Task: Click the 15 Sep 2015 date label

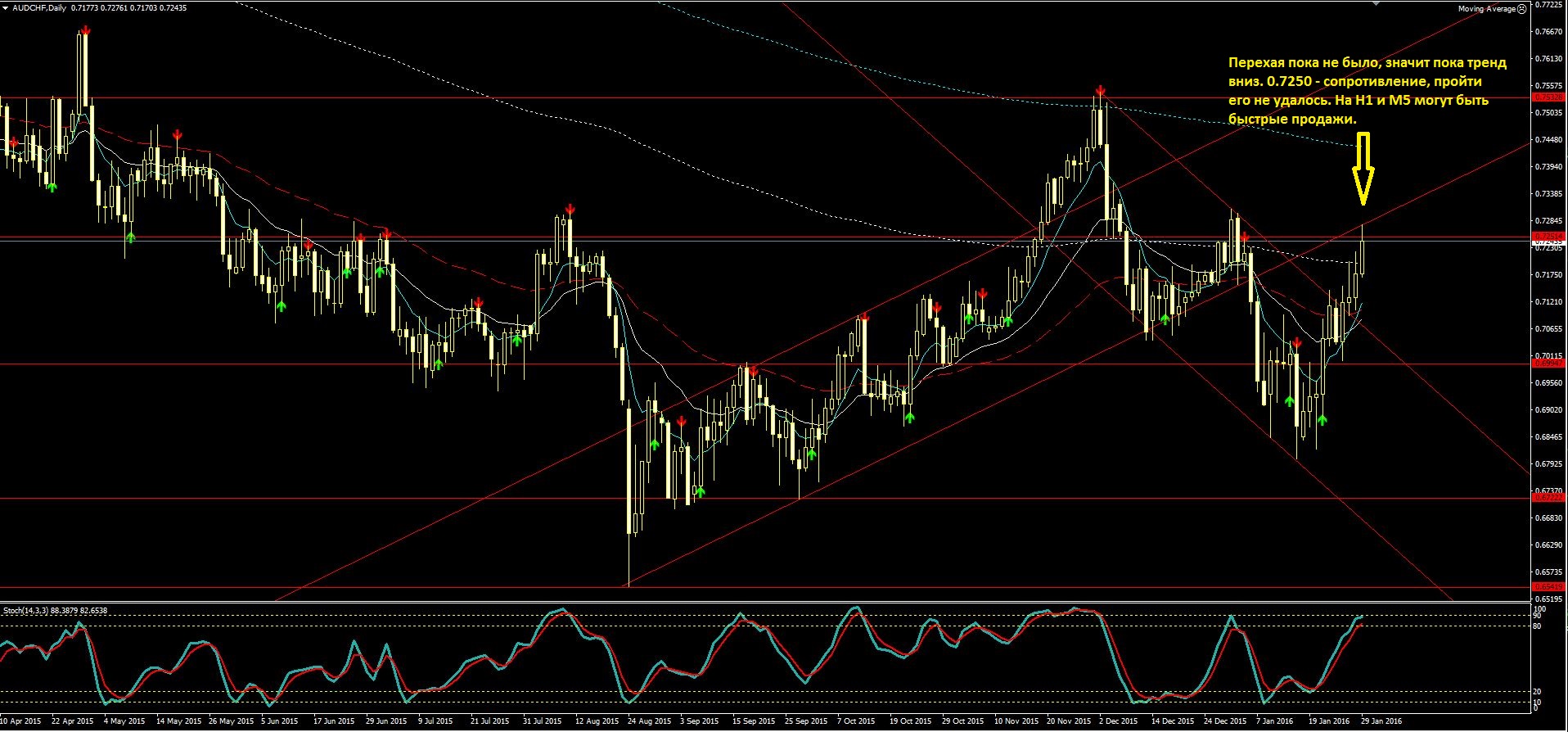Action: 755,722
